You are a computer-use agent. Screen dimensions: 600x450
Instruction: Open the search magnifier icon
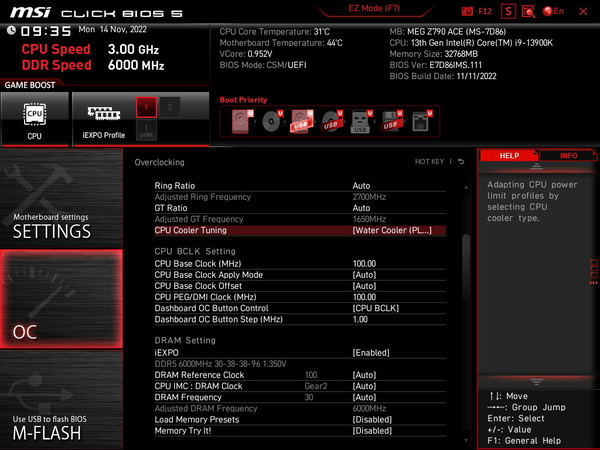(528, 11)
